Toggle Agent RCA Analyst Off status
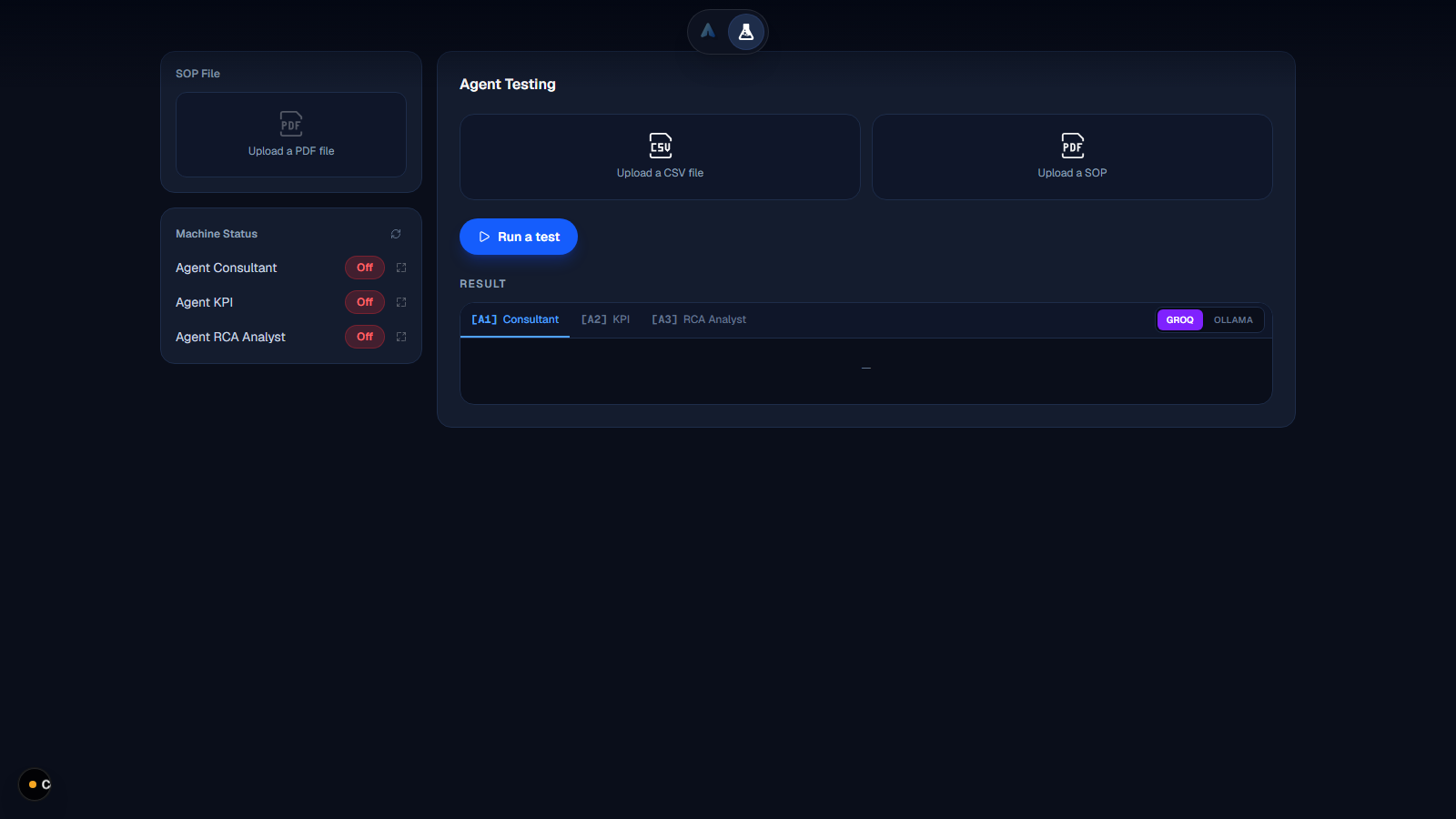1456x819 pixels. pos(365,337)
